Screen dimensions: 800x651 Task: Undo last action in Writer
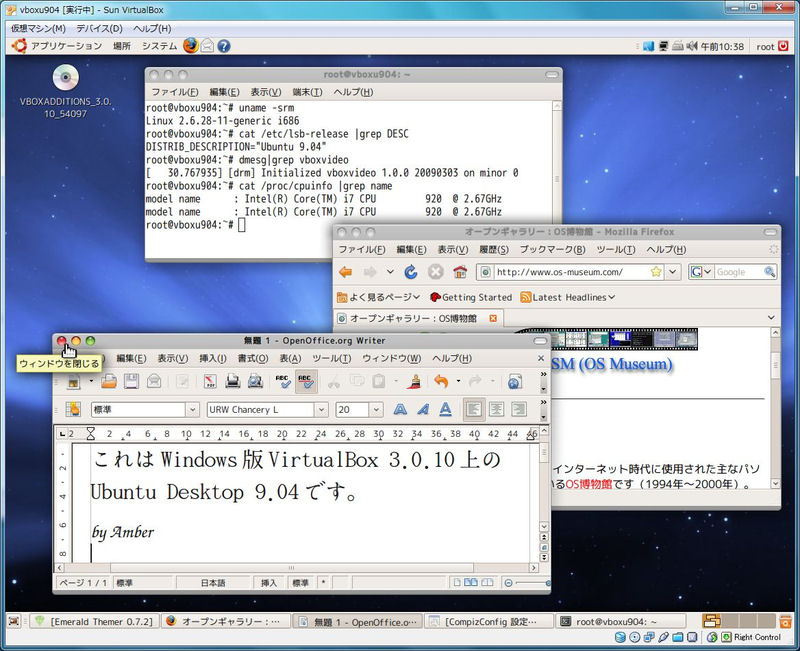pyautogui.click(x=441, y=381)
